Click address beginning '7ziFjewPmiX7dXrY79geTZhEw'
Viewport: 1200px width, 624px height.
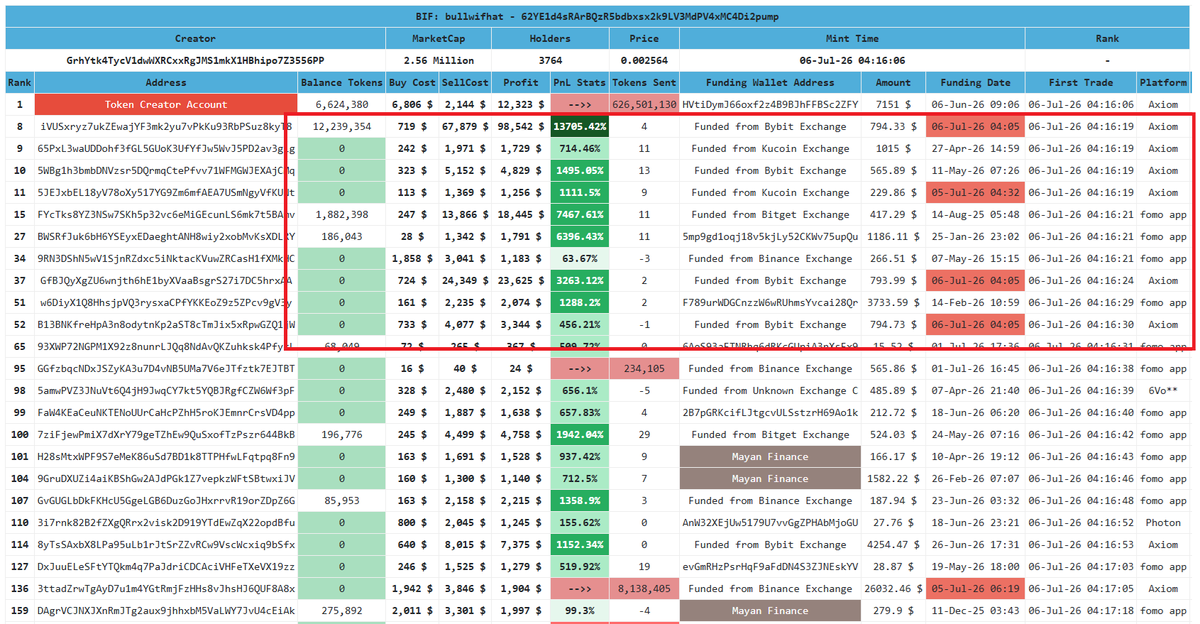[x=166, y=434]
